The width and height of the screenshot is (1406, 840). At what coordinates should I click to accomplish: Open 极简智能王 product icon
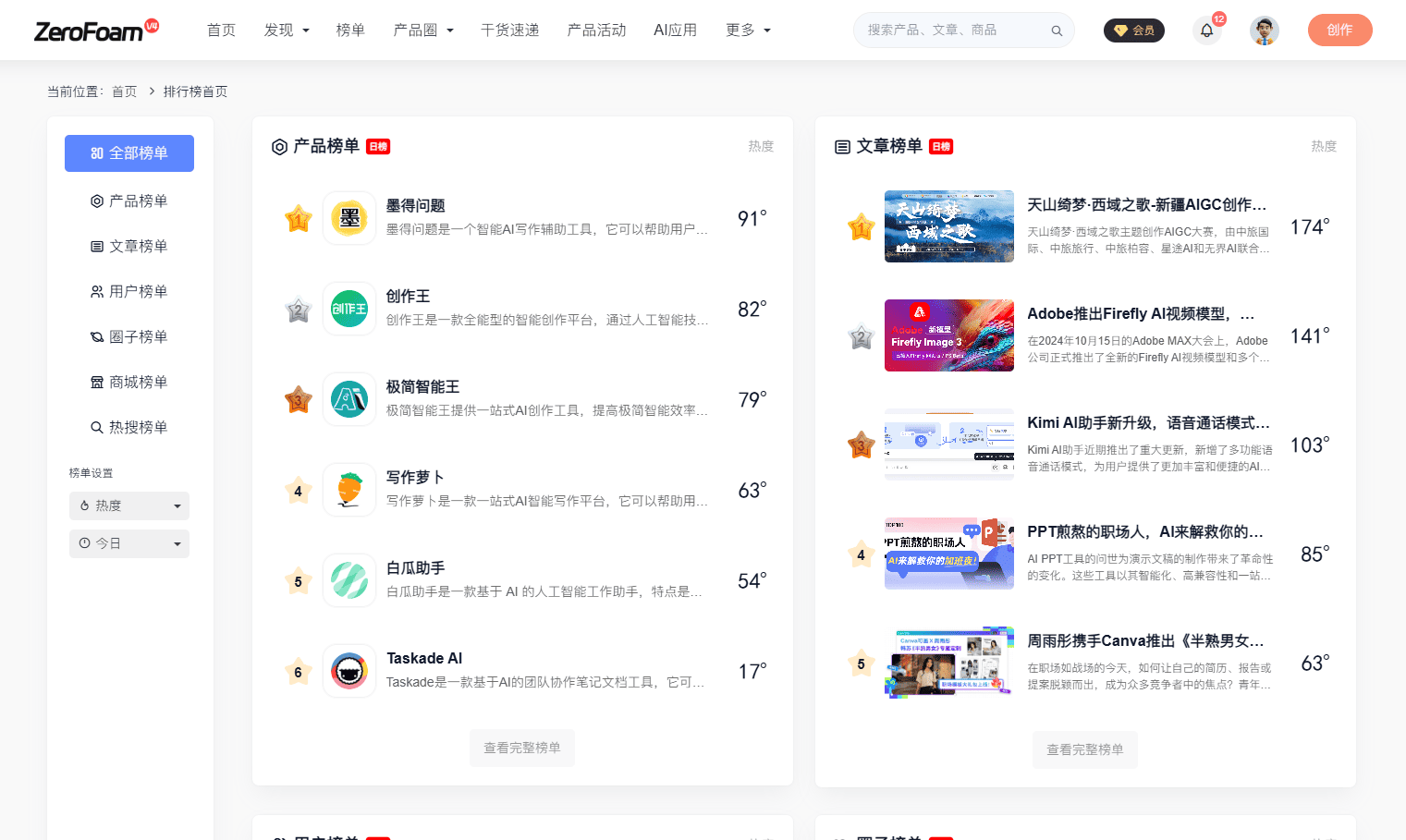click(x=349, y=399)
